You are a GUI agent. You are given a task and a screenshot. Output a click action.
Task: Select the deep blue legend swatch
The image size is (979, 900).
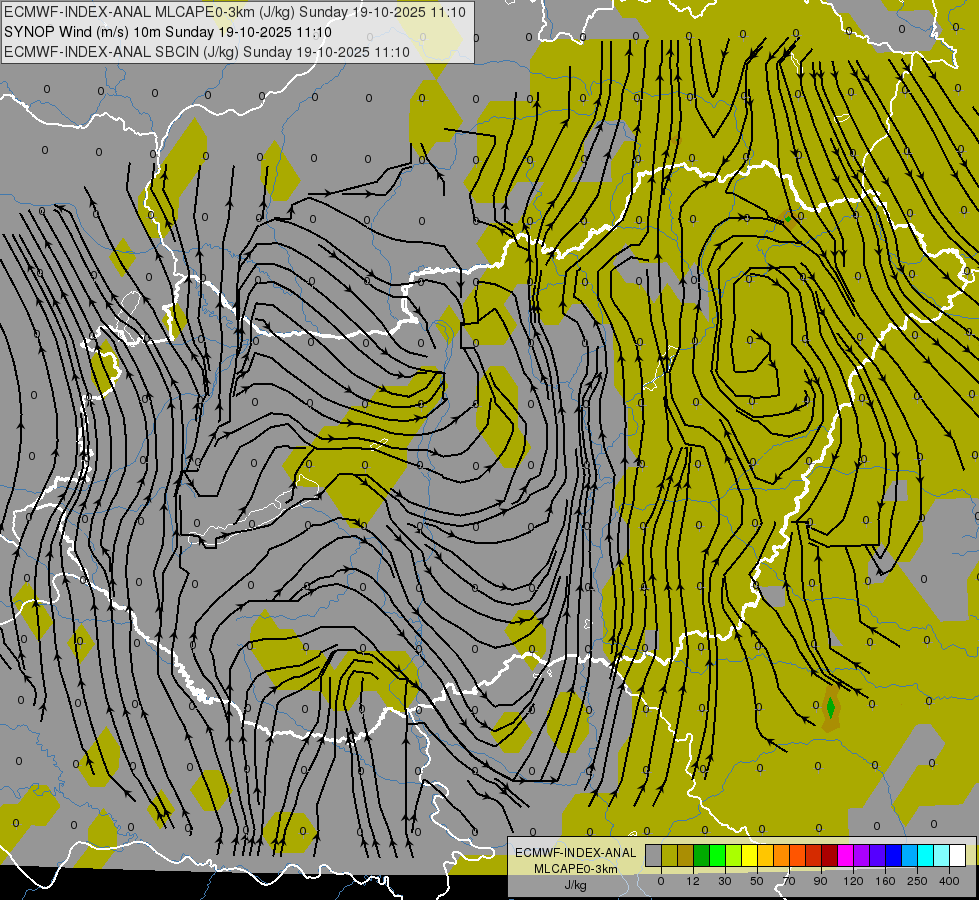click(893, 855)
